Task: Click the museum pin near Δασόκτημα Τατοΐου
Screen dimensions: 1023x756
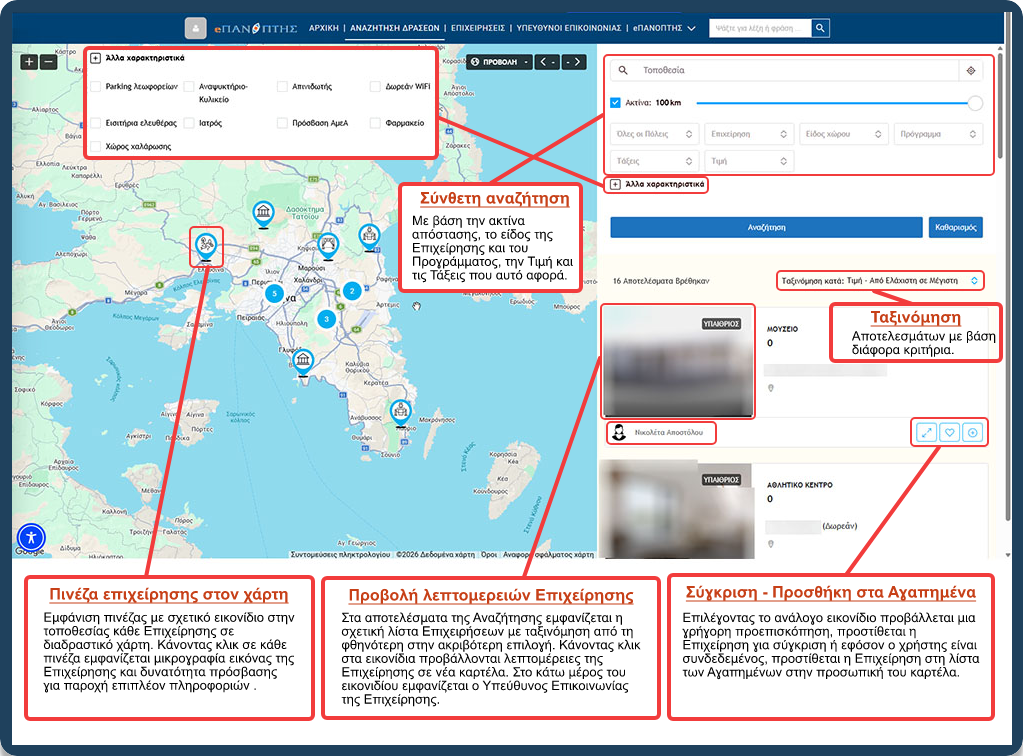Action: 263,213
